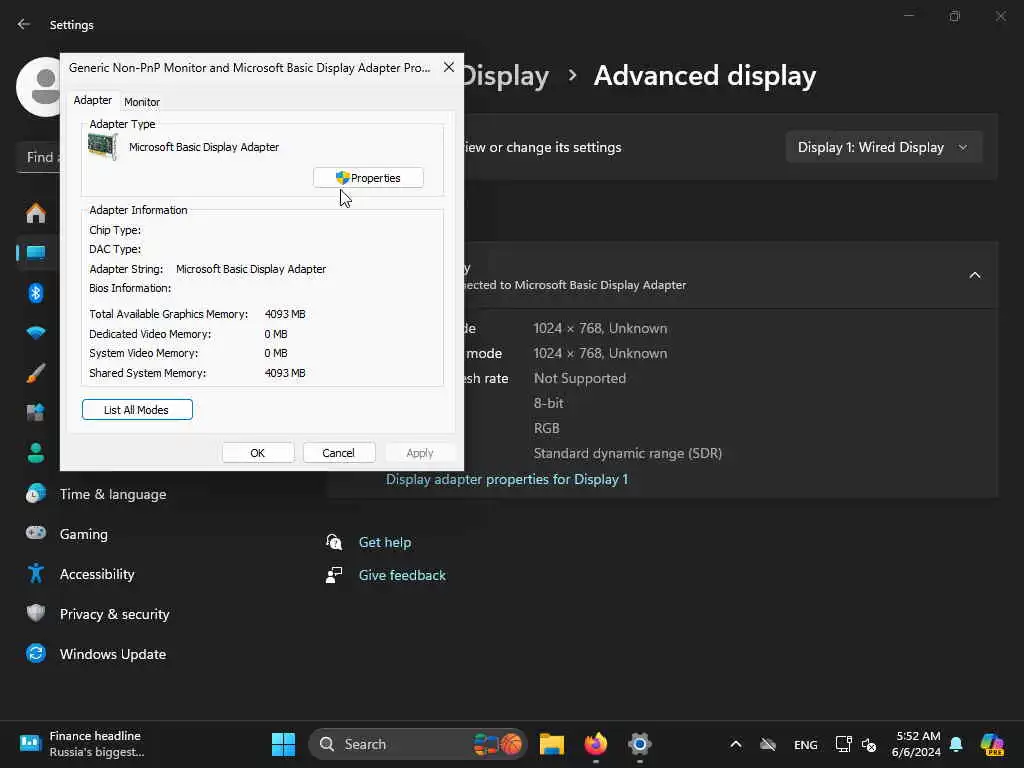This screenshot has width=1024, height=768.
Task: Click the user profile avatar picture
Action: [39, 87]
